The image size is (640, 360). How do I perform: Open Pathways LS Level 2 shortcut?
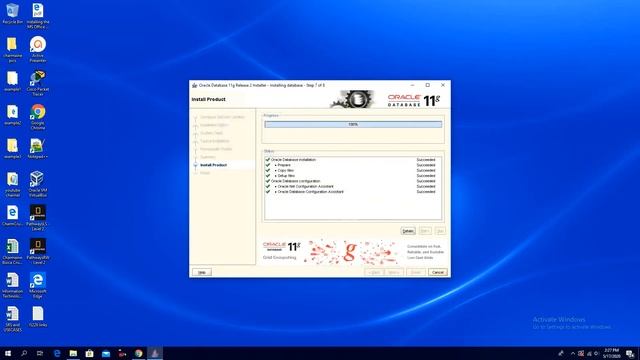click(x=38, y=218)
